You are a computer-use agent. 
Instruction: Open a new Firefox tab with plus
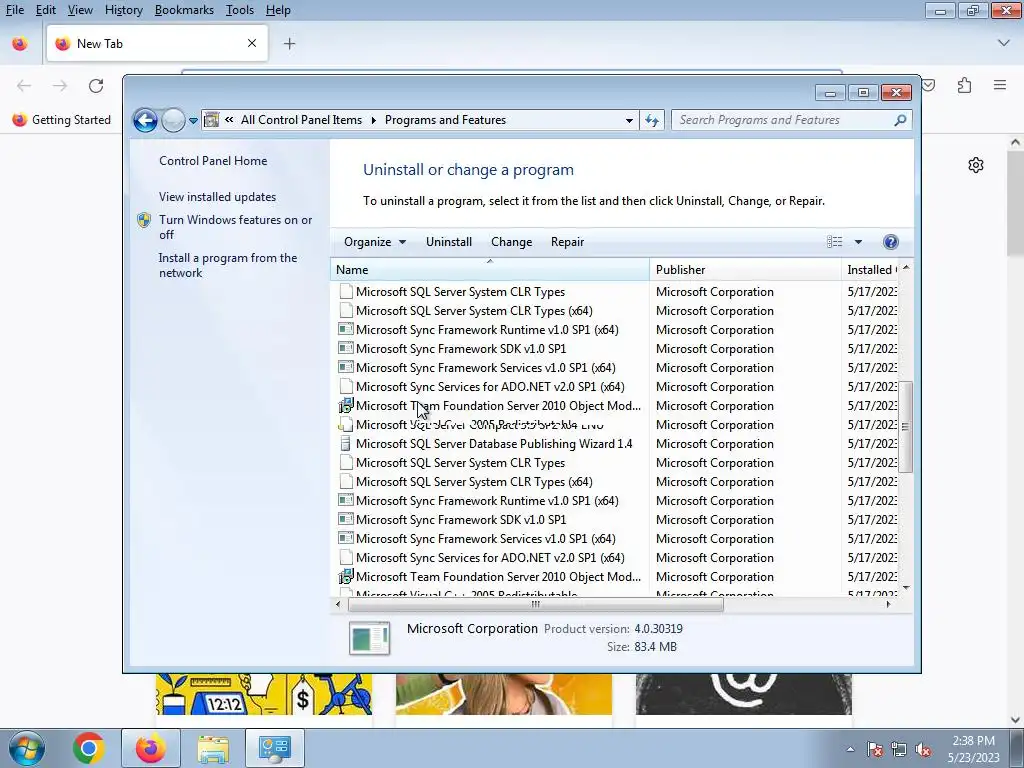tap(289, 44)
